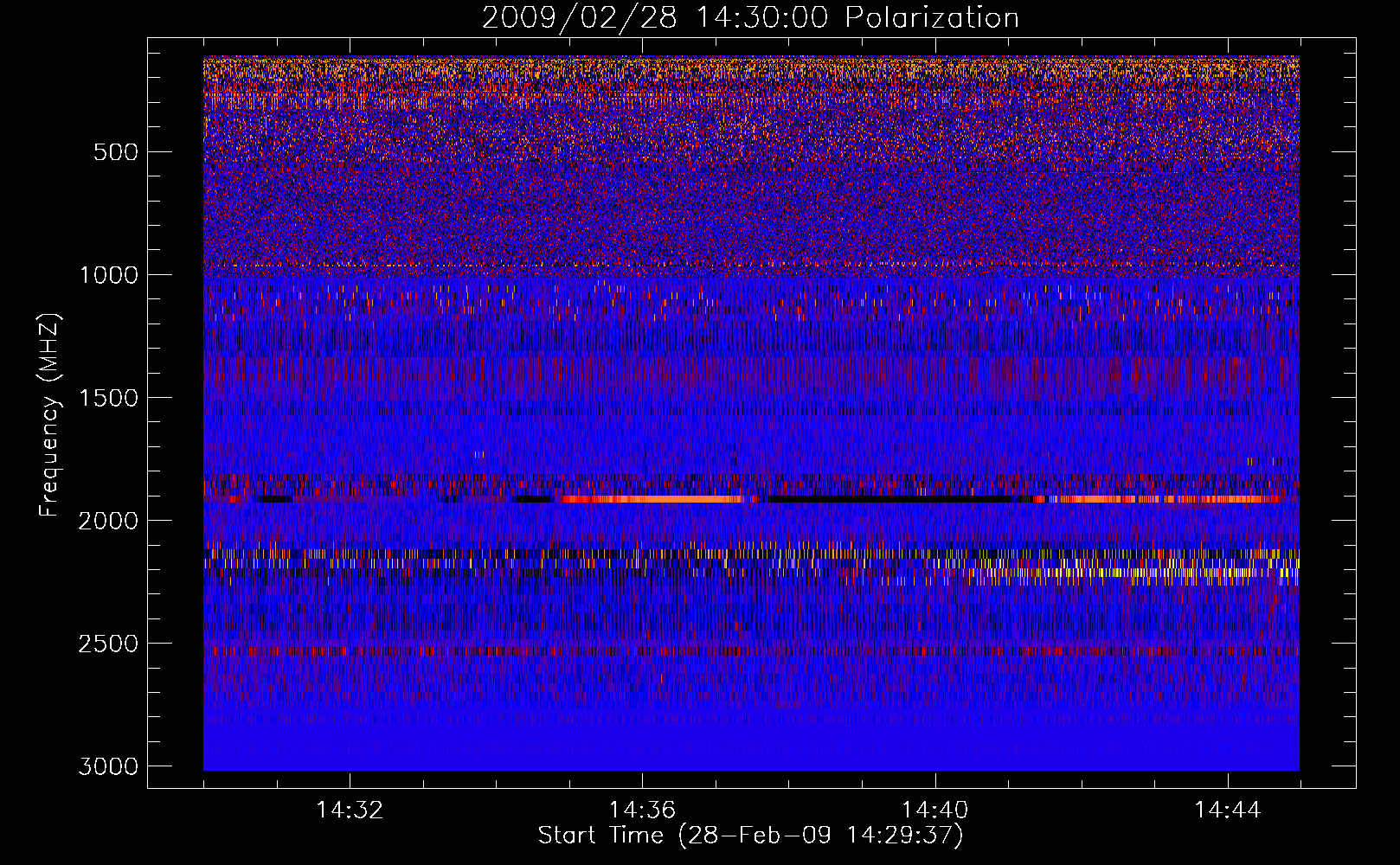This screenshot has width=1400, height=865.
Task: Click the '2000' frequency tick label
Action: [x=108, y=521]
